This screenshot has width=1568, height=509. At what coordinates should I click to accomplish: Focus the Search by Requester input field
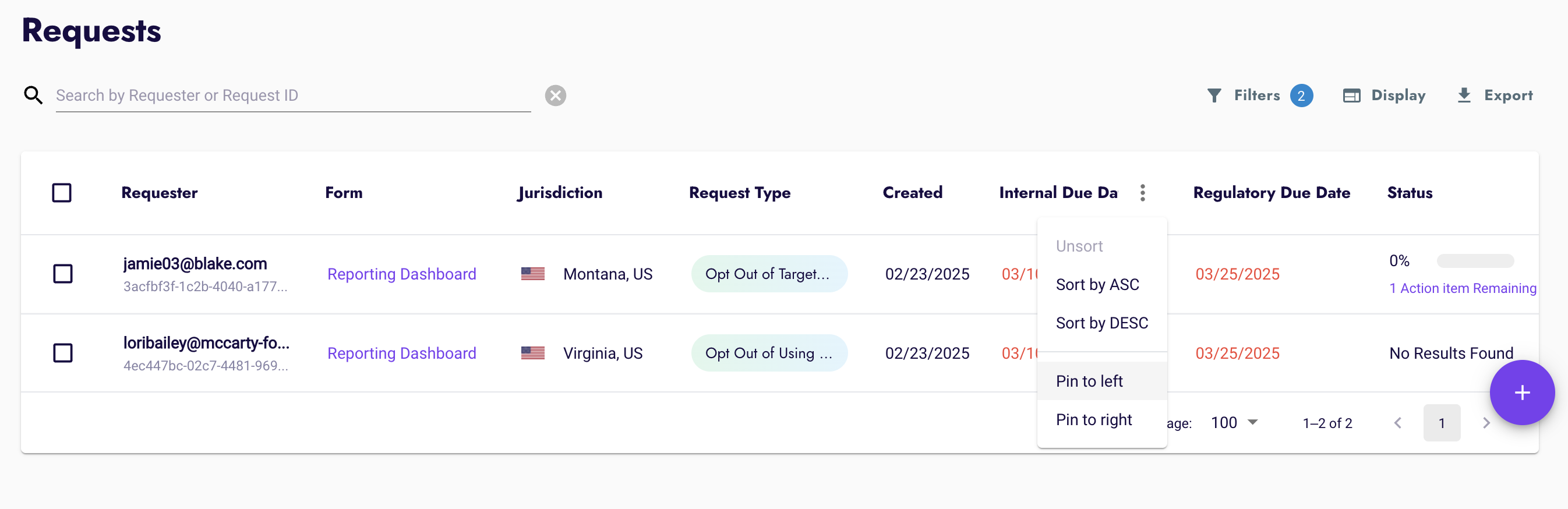click(x=293, y=96)
